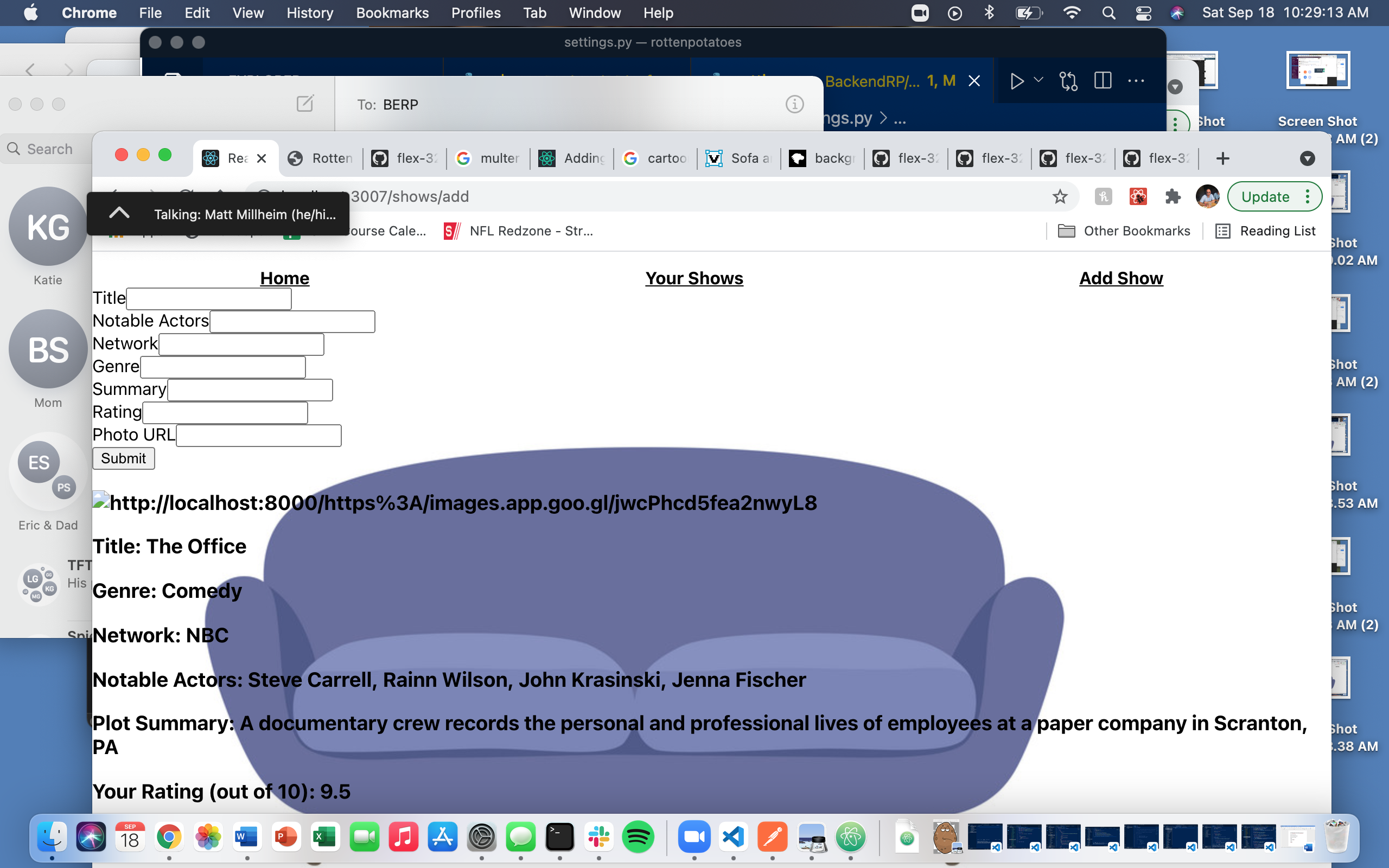Screen dimensions: 1389x868
Task: Click the Chrome Update button
Action: pyautogui.click(x=1265, y=197)
